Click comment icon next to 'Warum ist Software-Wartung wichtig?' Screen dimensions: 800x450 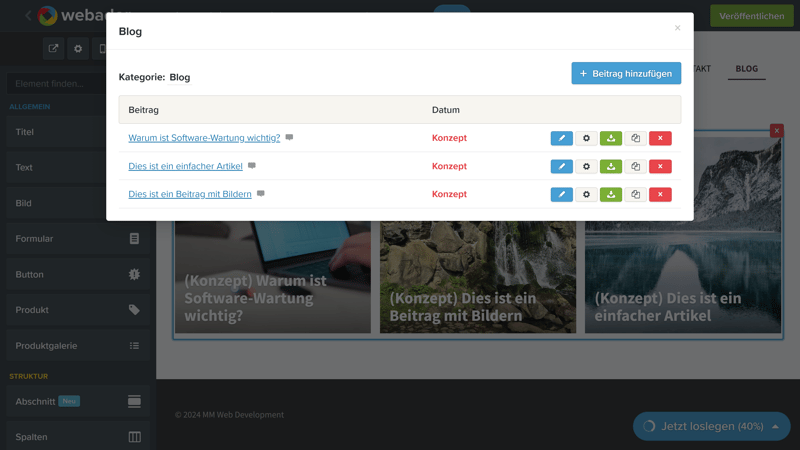(x=289, y=138)
